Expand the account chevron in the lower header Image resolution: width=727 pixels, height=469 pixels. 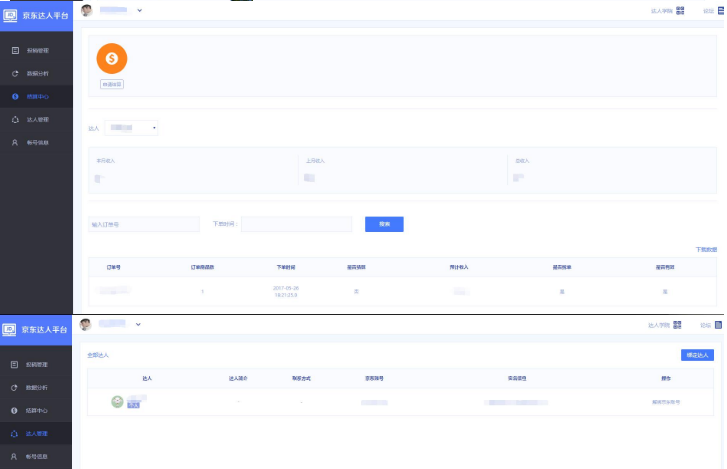(139, 324)
